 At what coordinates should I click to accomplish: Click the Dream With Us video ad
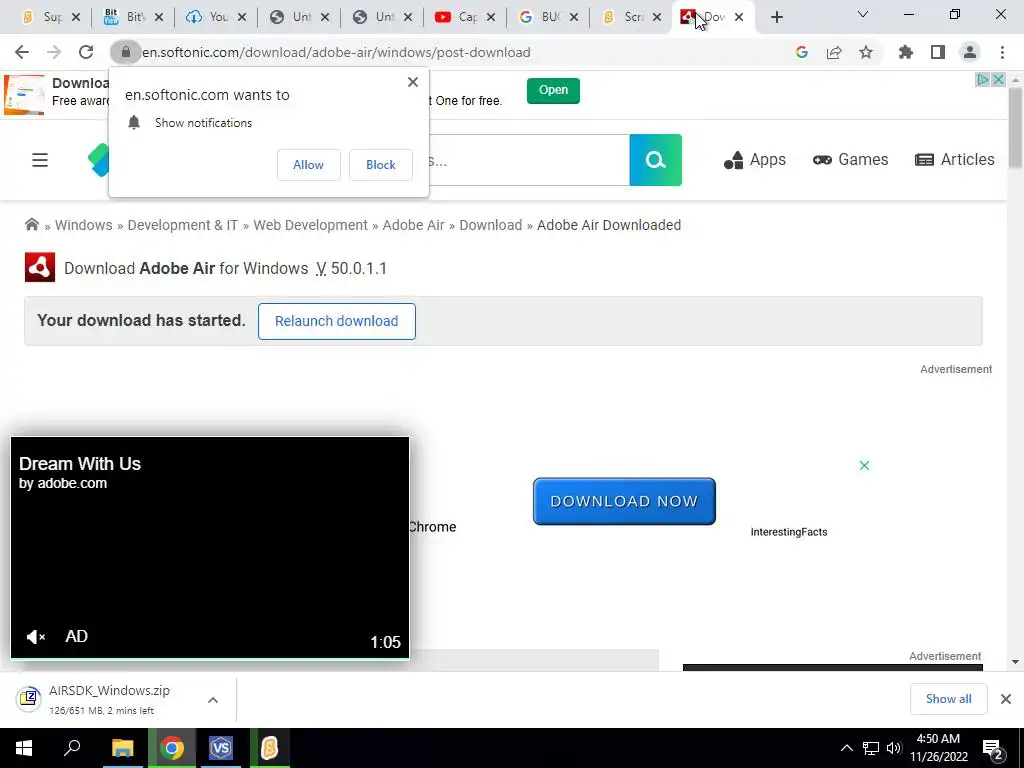(x=210, y=547)
